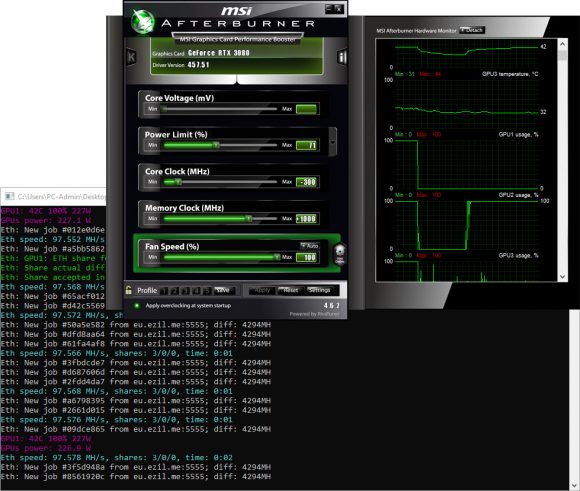Viewport: 580px width, 491px height.
Task: Click the Powered by RivaTuner text
Action: point(314,314)
